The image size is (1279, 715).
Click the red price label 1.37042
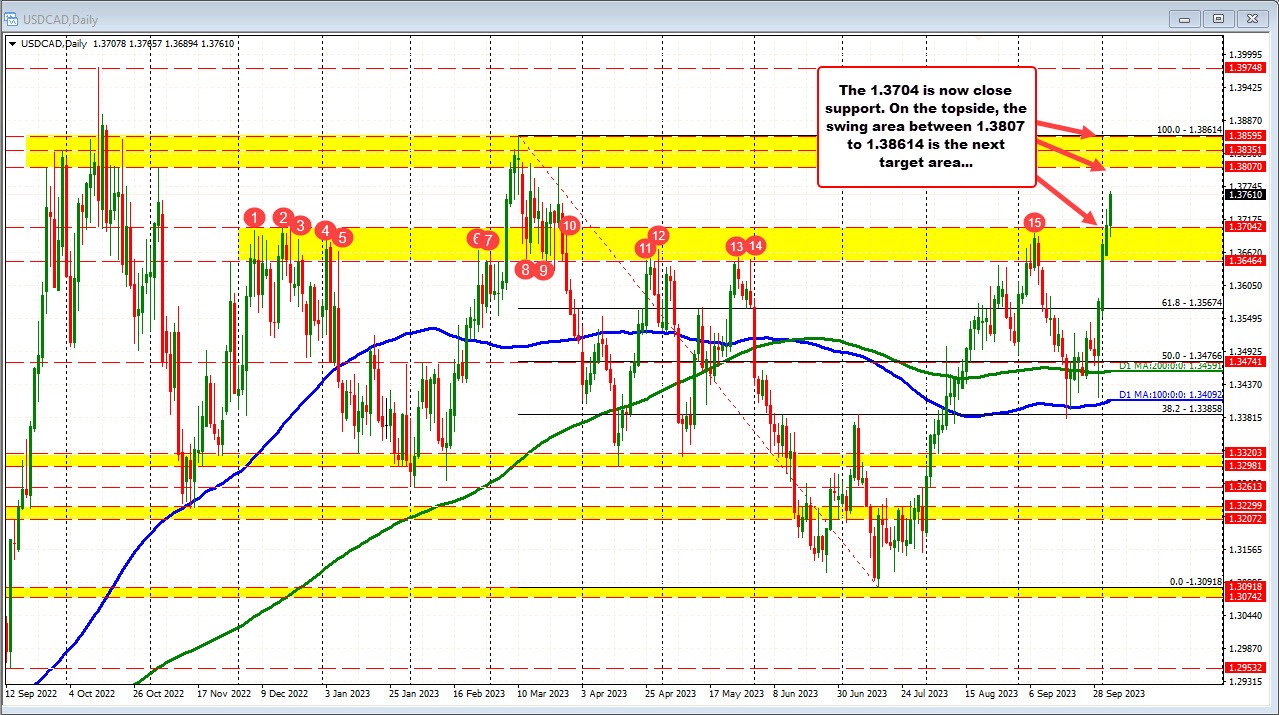(1245, 227)
